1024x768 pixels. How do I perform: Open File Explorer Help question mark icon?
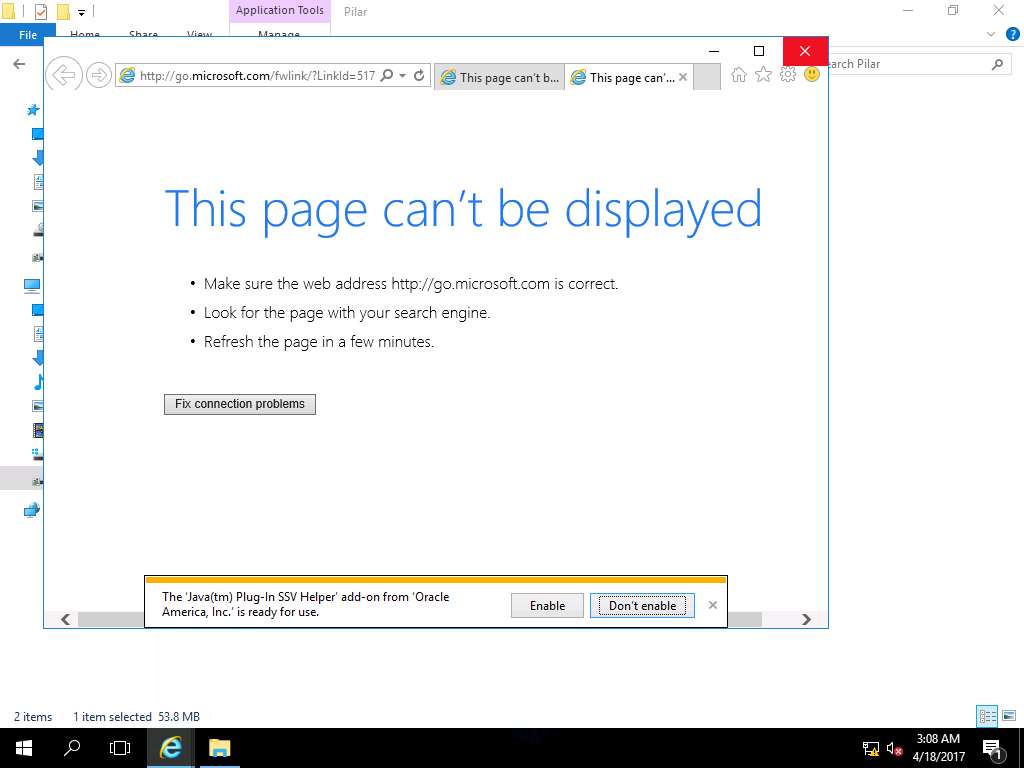point(1012,35)
